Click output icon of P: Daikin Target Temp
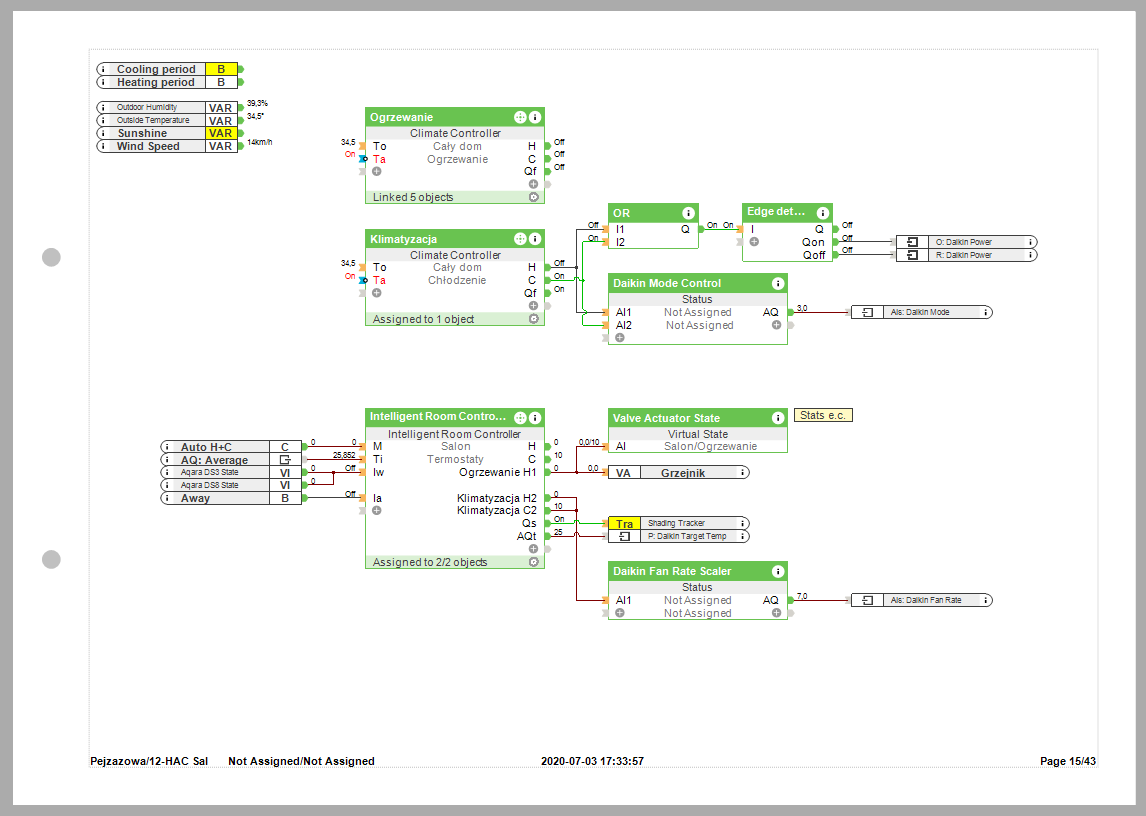This screenshot has width=1146, height=816. coord(624,537)
